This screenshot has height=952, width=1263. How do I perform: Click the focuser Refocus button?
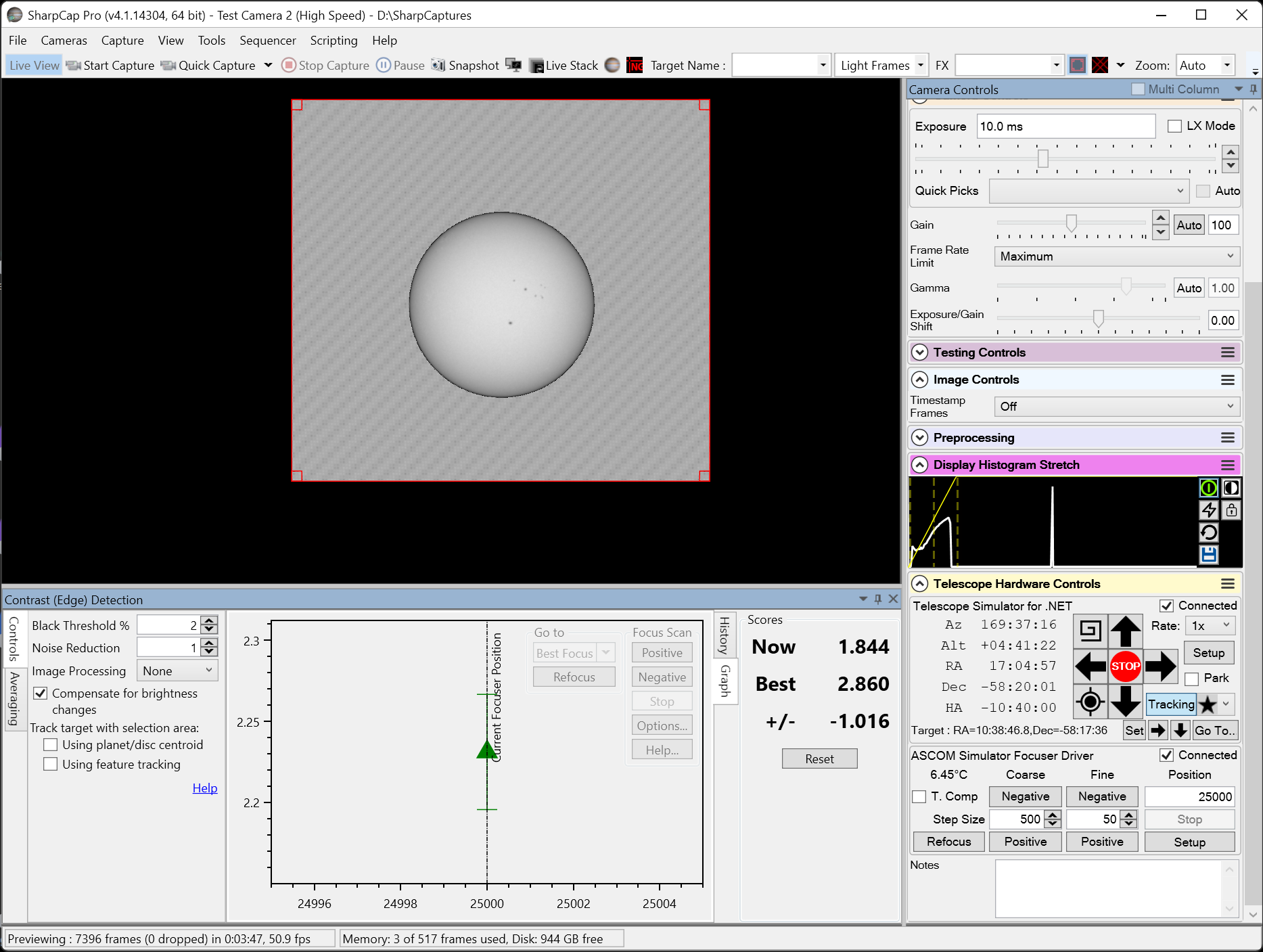point(949,842)
